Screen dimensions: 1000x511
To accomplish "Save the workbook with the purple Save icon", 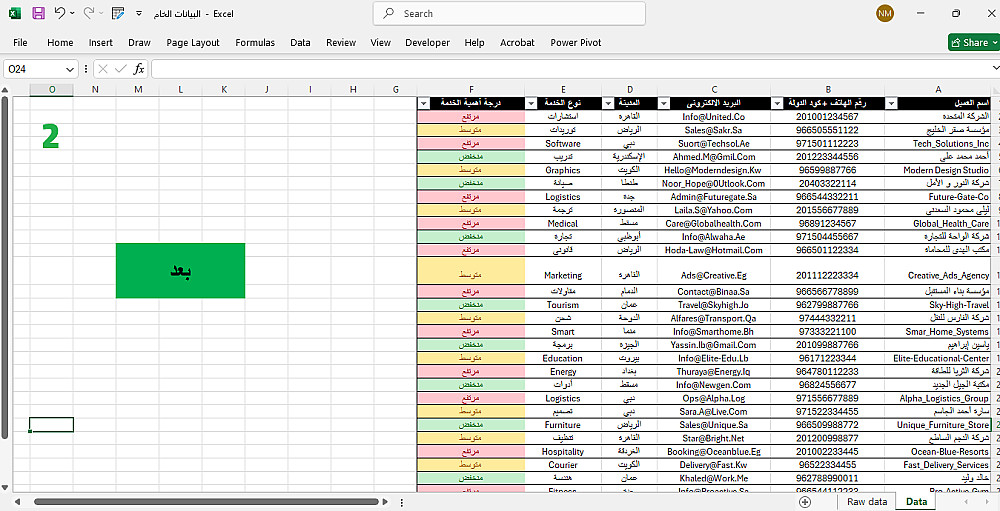I will [x=38, y=13].
